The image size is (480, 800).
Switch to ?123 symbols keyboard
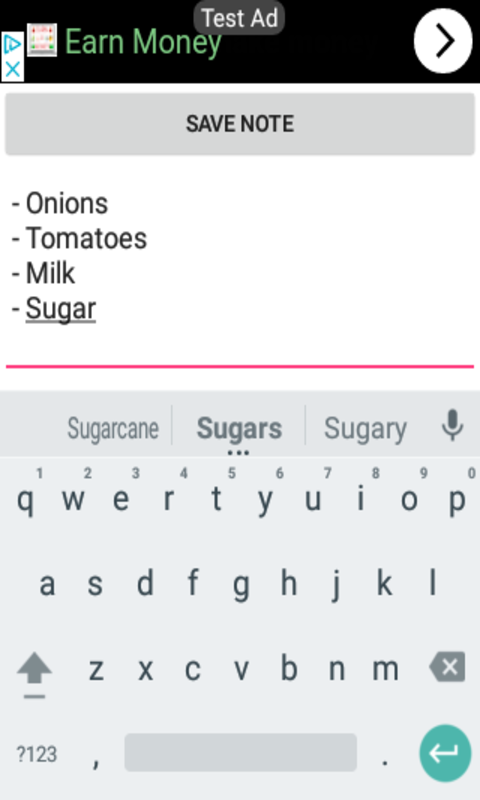37,754
